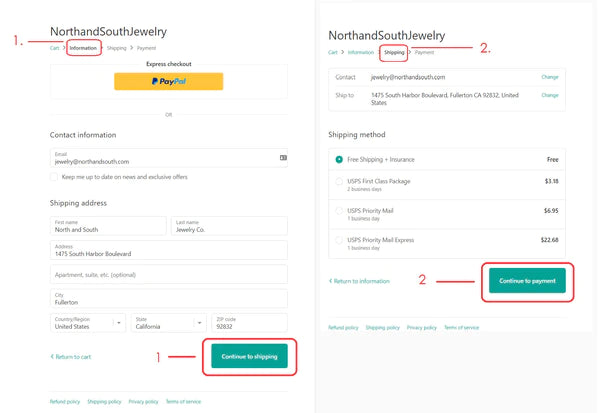The height and width of the screenshot is (413, 600).
Task: Select Free Shipping + Insurance radio button
Action: [x=339, y=160]
